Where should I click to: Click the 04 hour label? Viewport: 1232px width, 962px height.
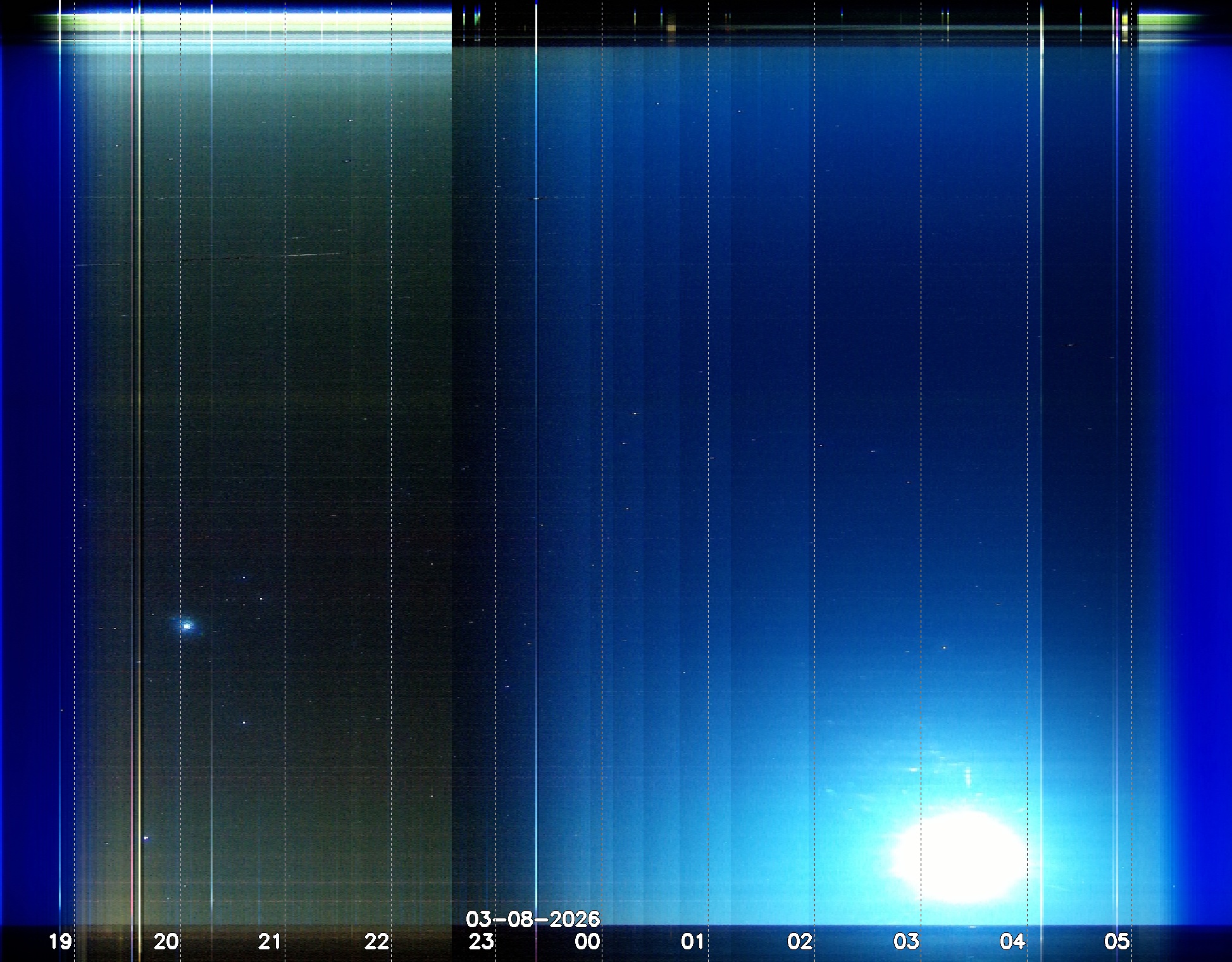1012,942
